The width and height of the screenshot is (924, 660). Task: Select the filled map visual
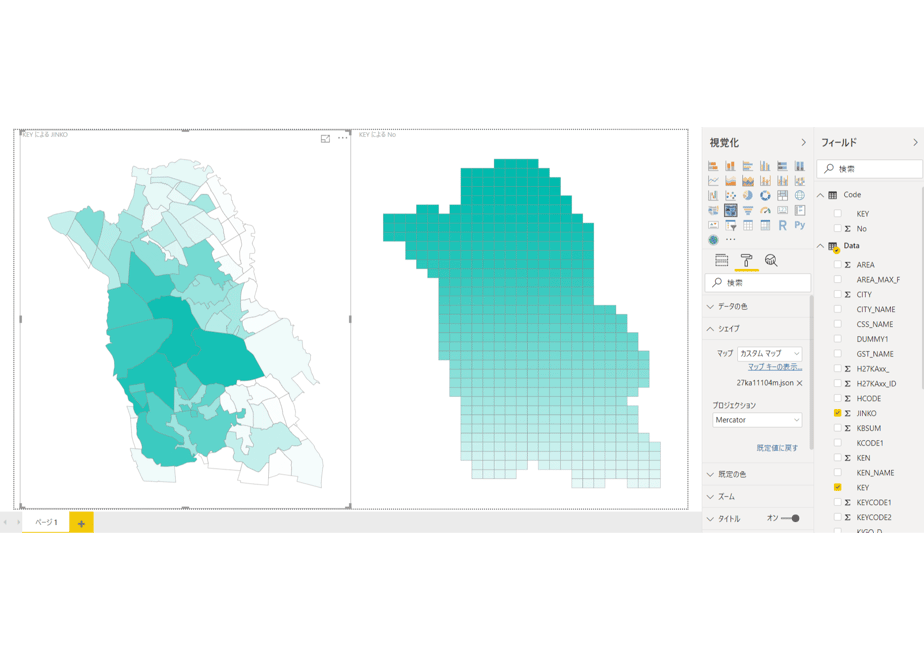tap(713, 210)
